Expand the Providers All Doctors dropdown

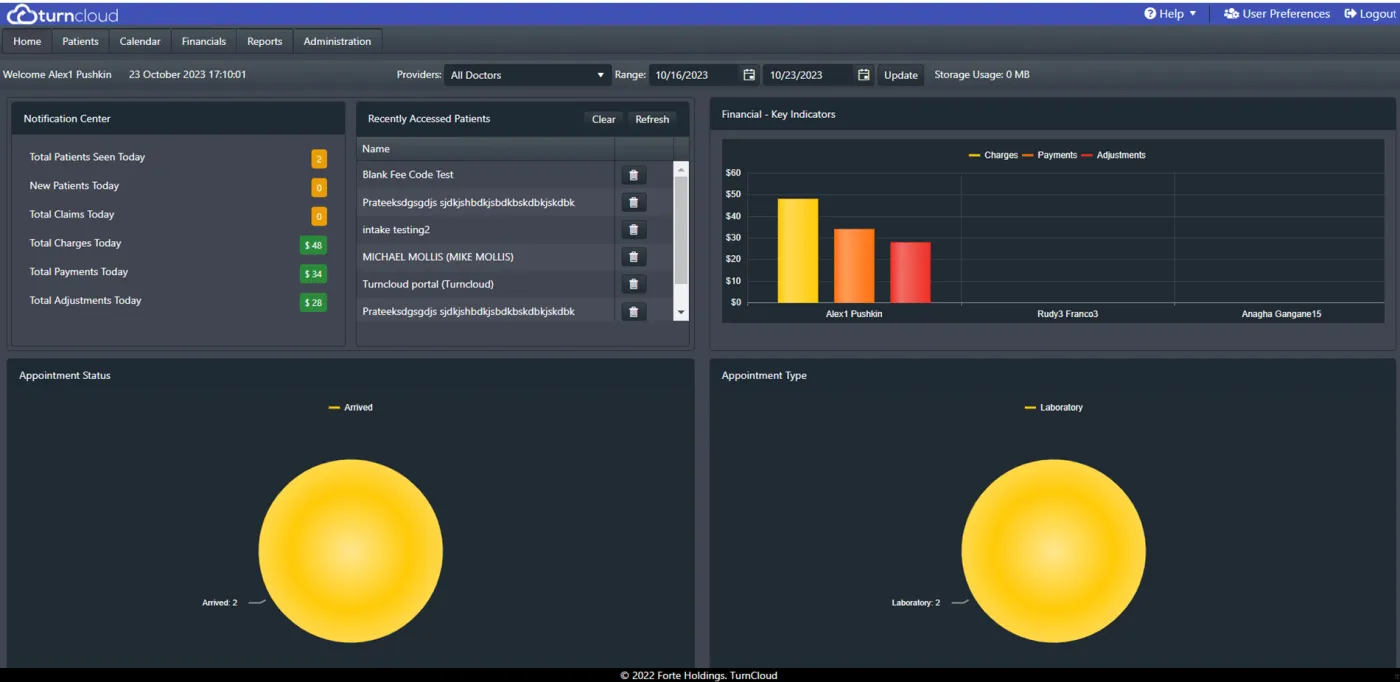point(527,75)
